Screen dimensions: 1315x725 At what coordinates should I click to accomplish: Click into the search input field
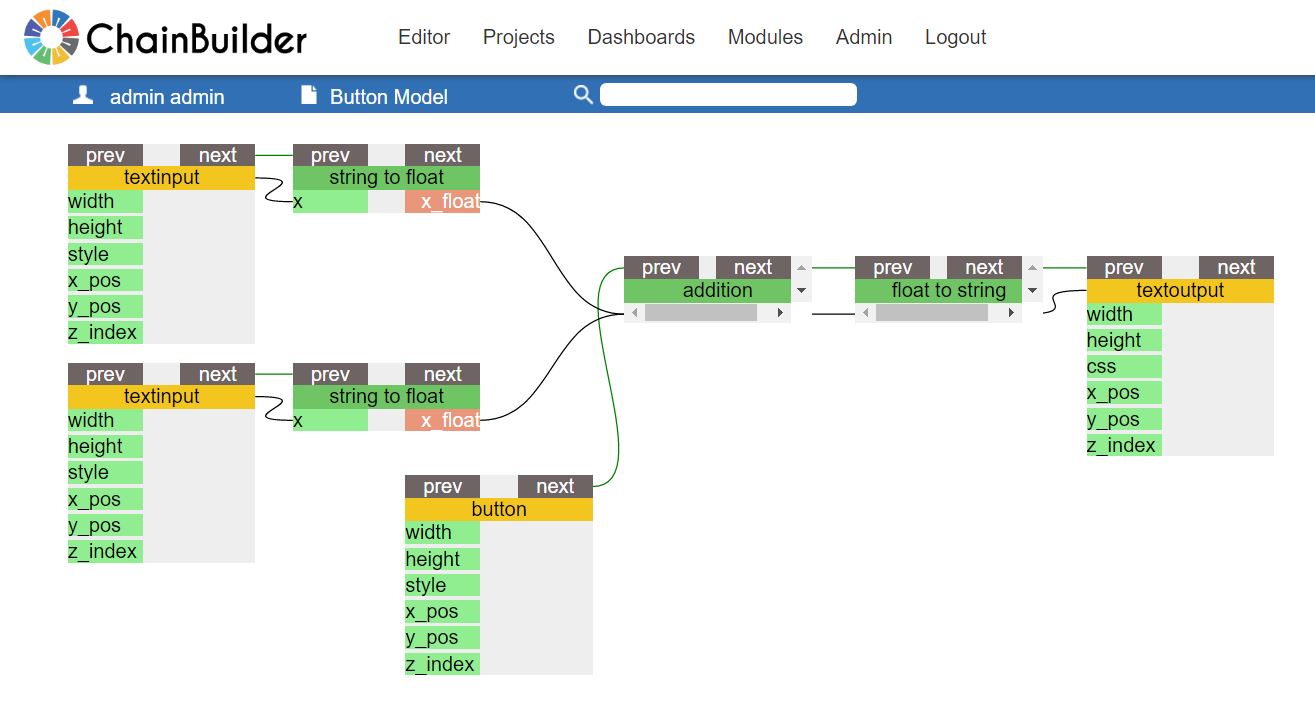click(x=728, y=95)
